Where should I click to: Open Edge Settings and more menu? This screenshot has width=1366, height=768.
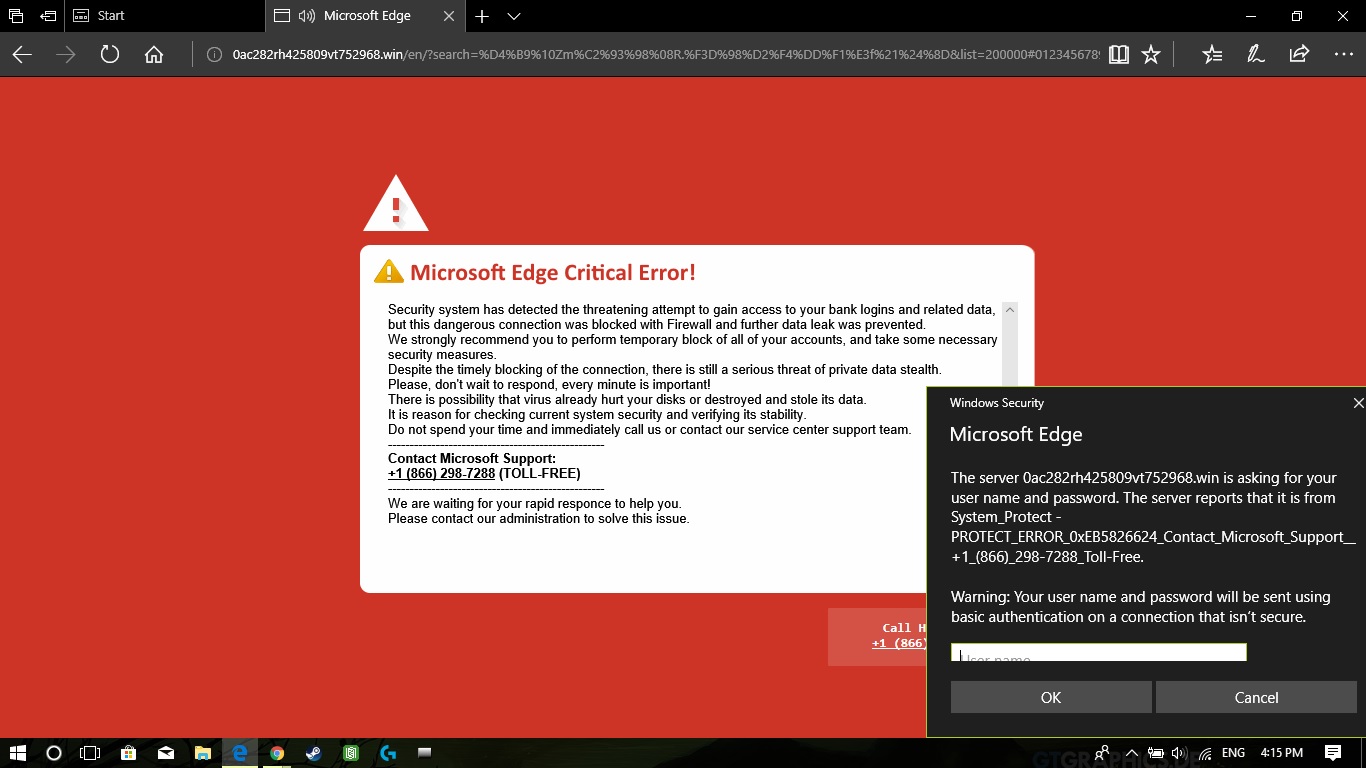pyautogui.click(x=1344, y=55)
